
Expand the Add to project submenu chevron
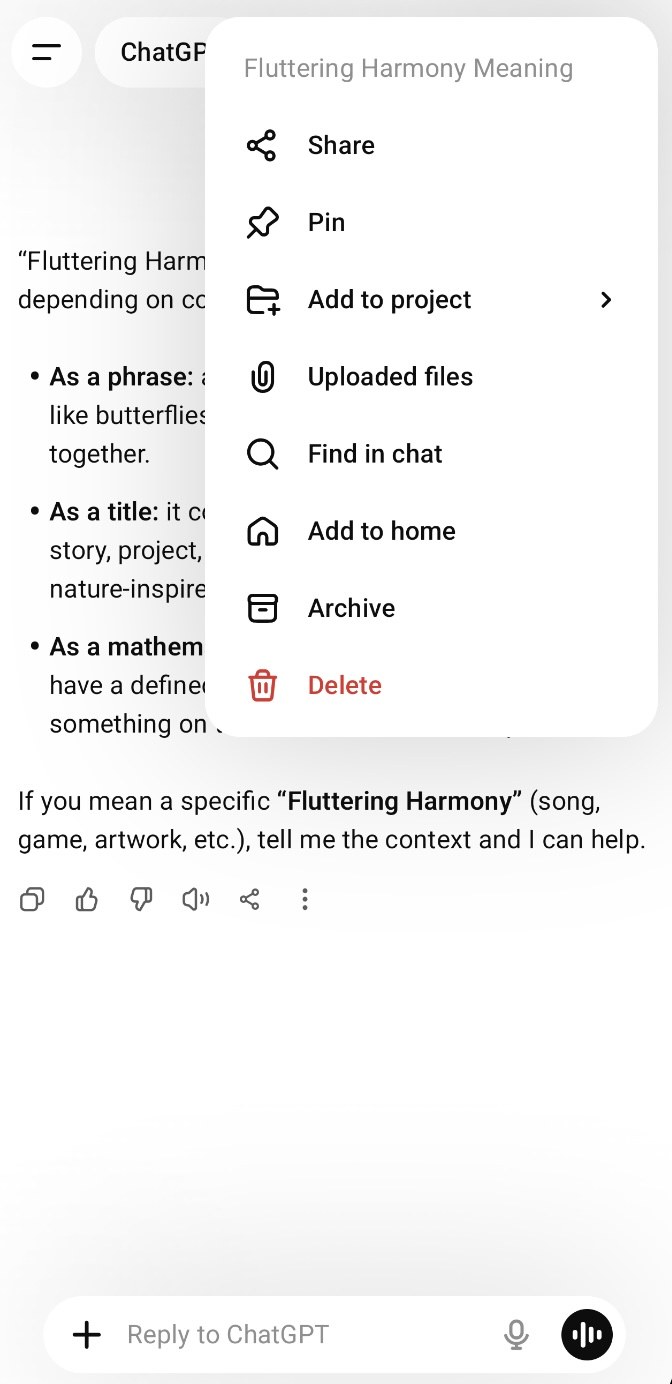point(606,300)
